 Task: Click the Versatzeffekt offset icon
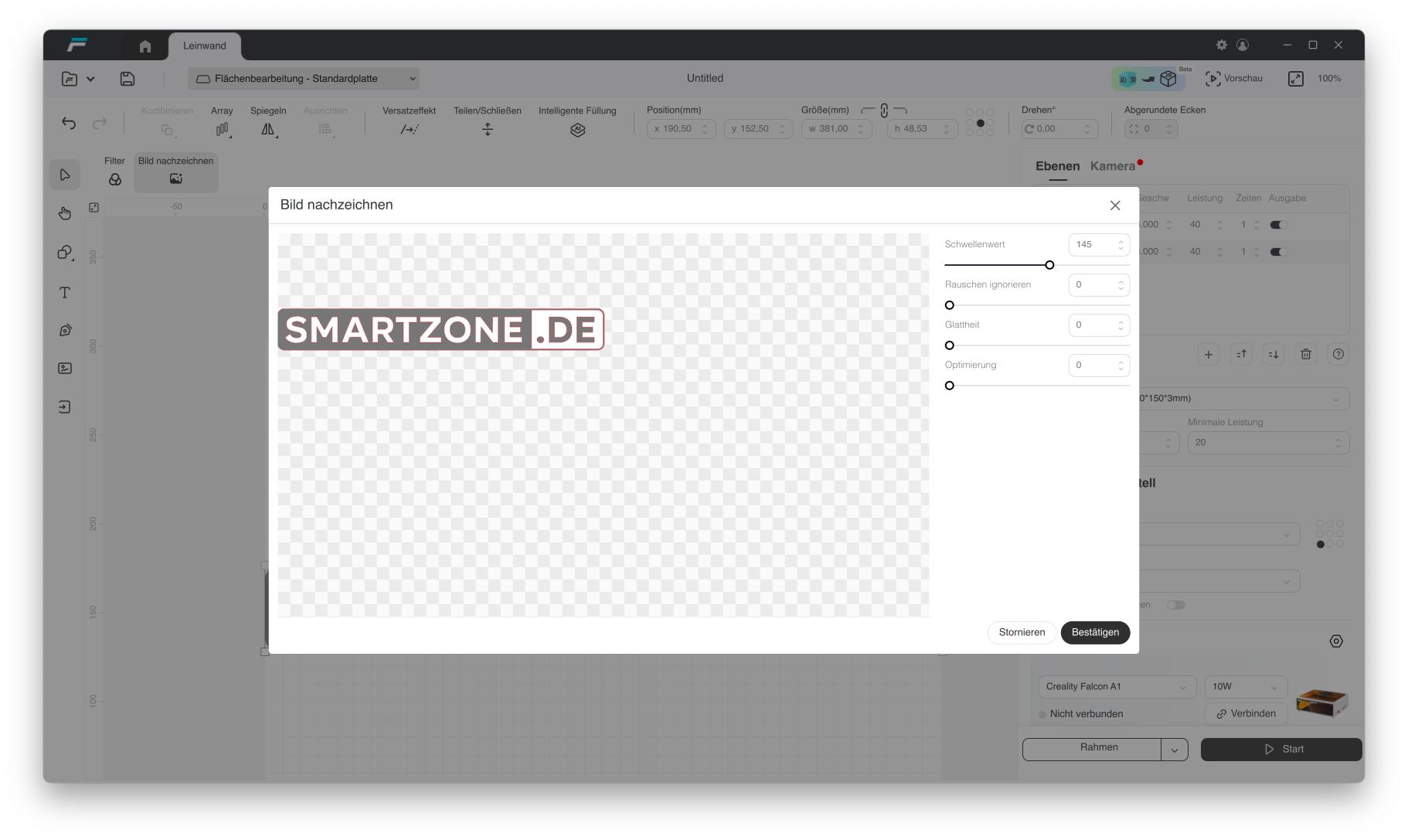pos(409,129)
